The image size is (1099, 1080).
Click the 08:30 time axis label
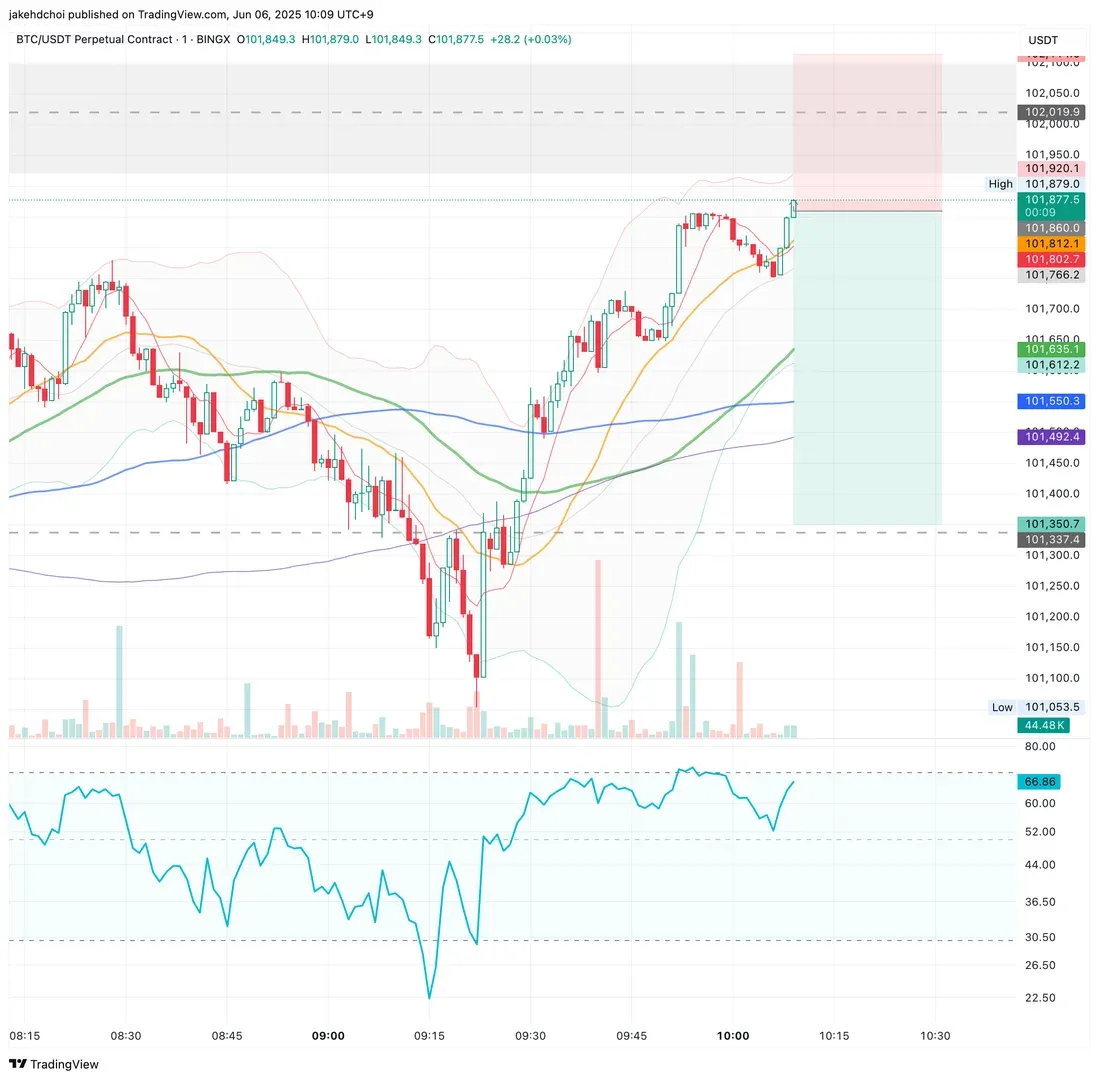pos(125,1036)
